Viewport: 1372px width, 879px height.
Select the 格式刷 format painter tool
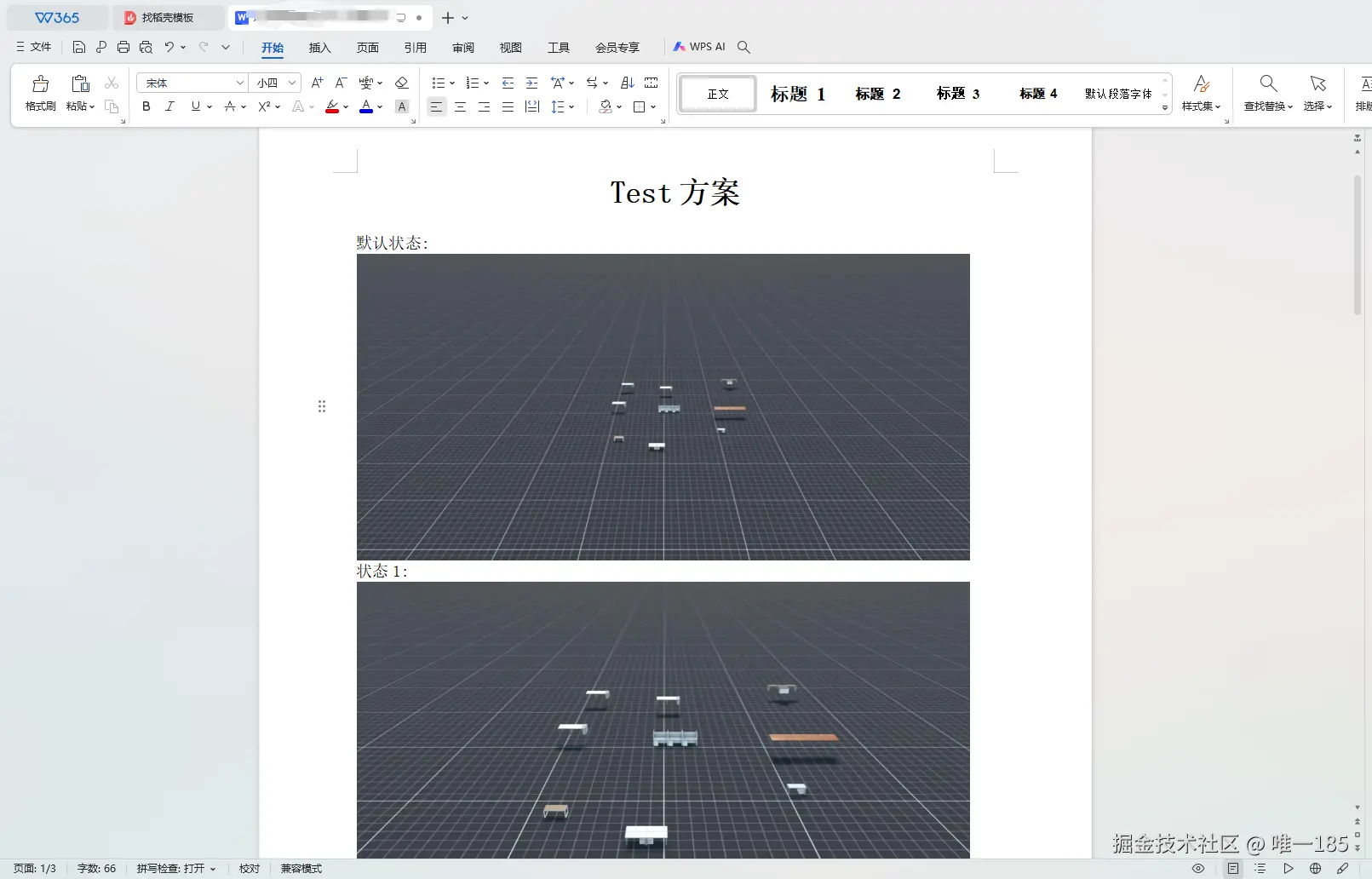39,92
